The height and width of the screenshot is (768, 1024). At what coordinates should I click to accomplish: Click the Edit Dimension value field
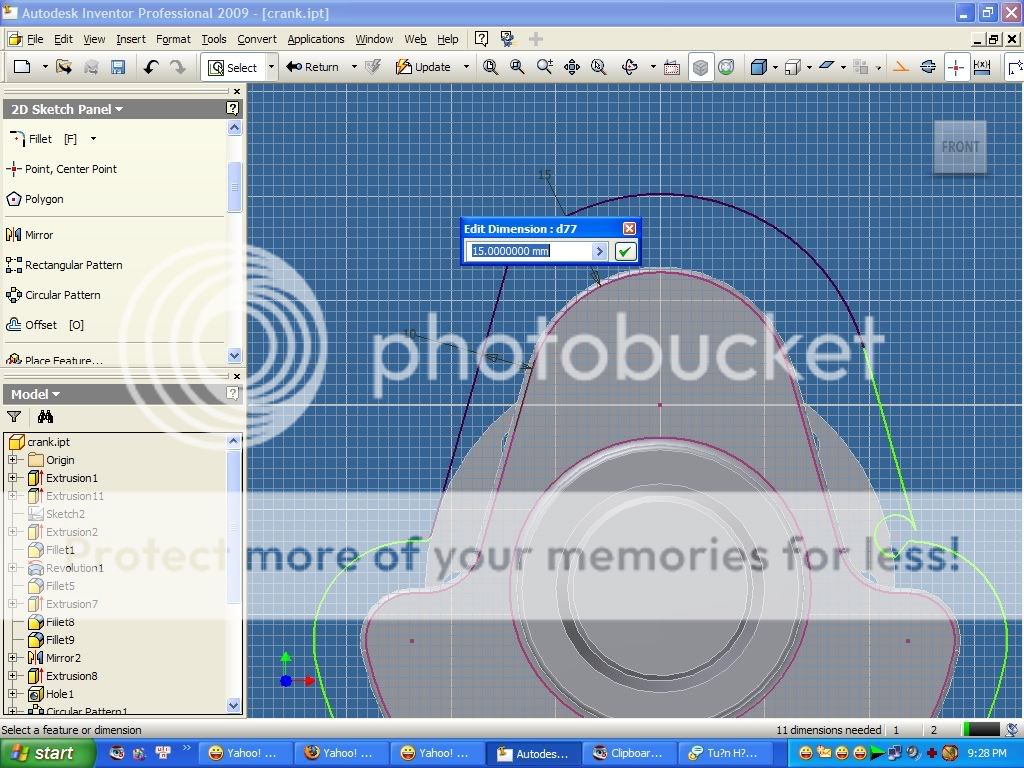(x=530, y=251)
